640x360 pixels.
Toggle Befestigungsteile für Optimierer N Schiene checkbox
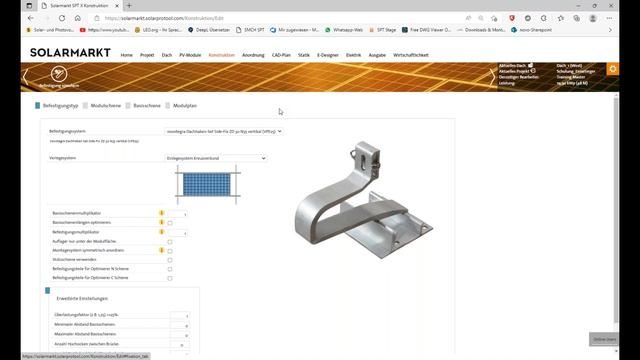[x=170, y=269]
